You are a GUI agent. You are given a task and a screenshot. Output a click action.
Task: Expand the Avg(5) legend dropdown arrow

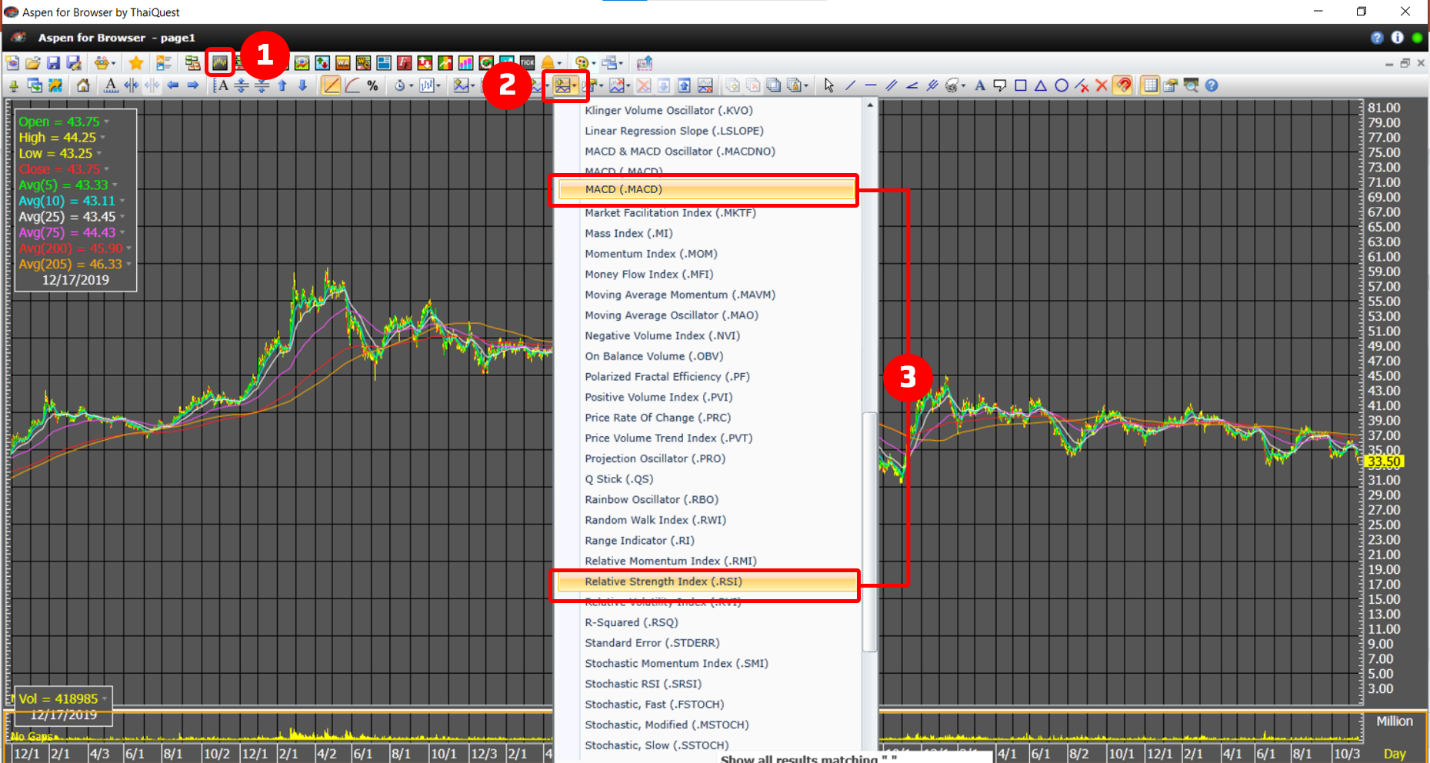[x=115, y=186]
